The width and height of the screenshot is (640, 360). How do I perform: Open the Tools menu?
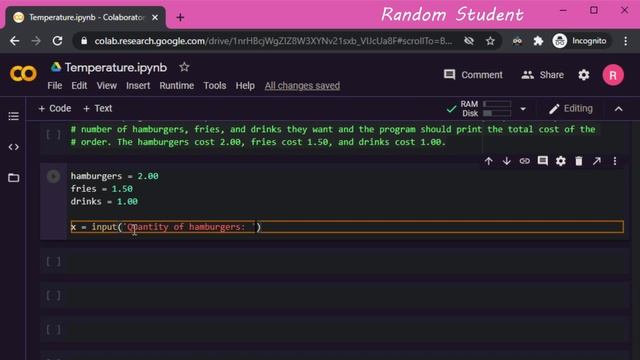pyautogui.click(x=215, y=86)
